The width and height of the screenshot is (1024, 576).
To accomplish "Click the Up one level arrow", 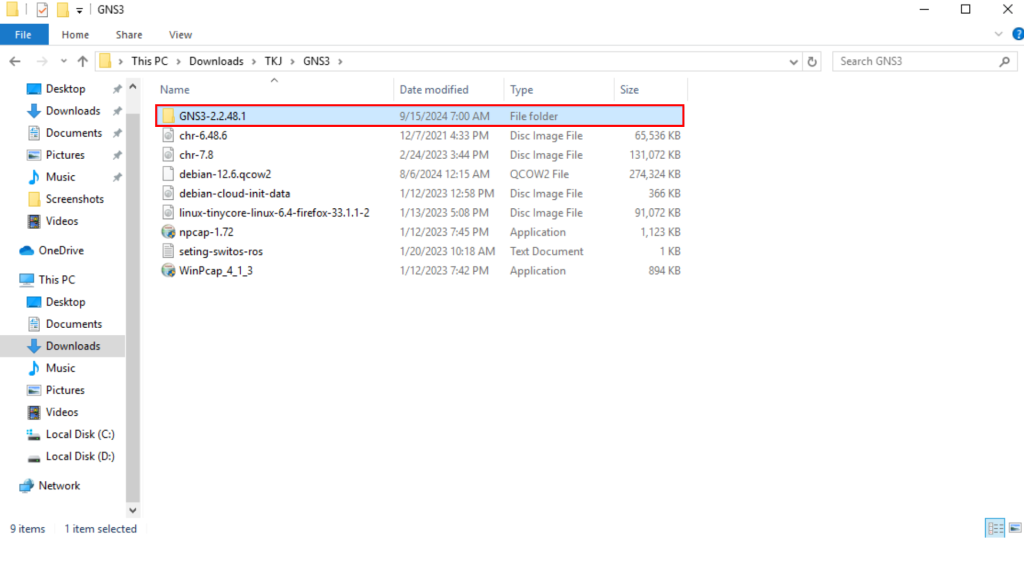I will [x=83, y=61].
